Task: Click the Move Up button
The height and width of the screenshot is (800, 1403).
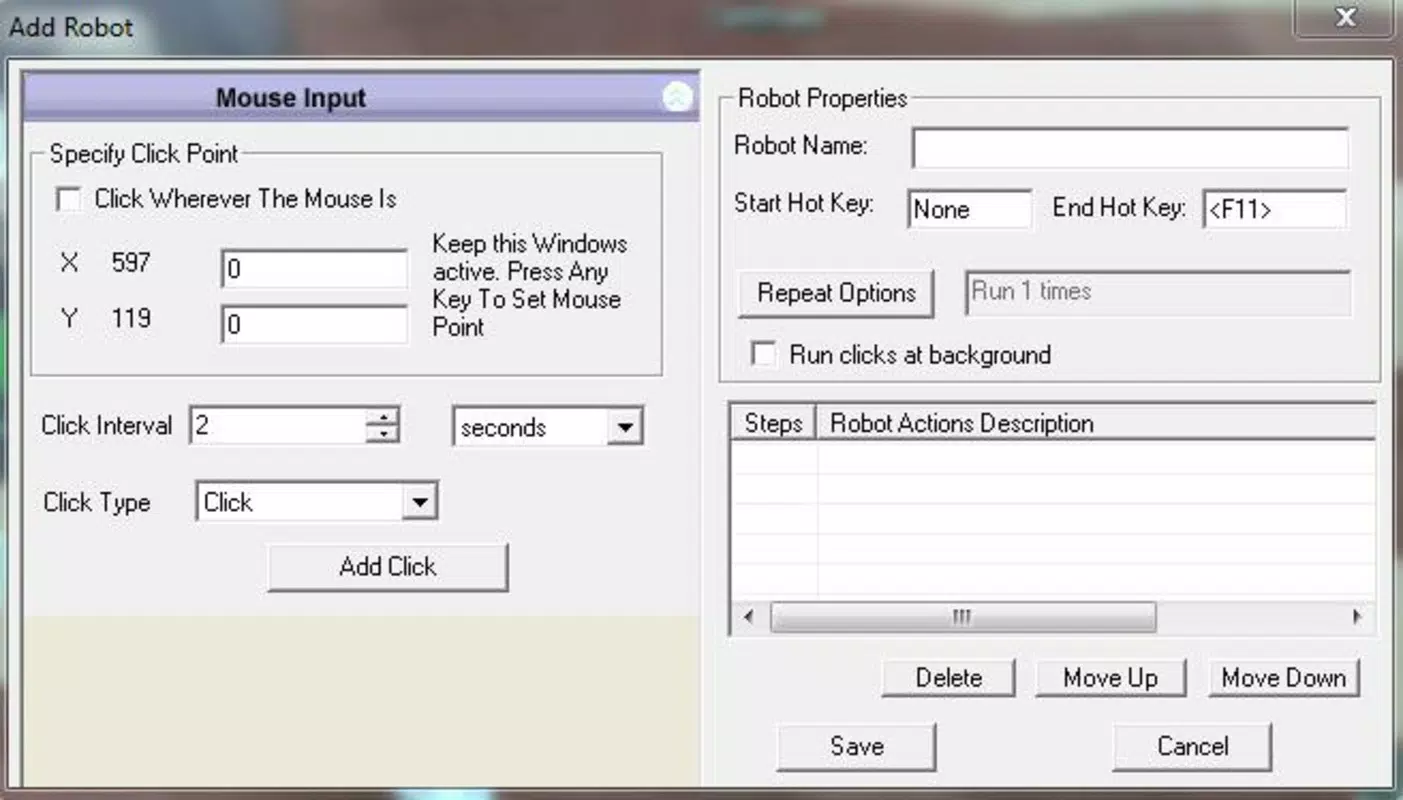Action: (1110, 678)
